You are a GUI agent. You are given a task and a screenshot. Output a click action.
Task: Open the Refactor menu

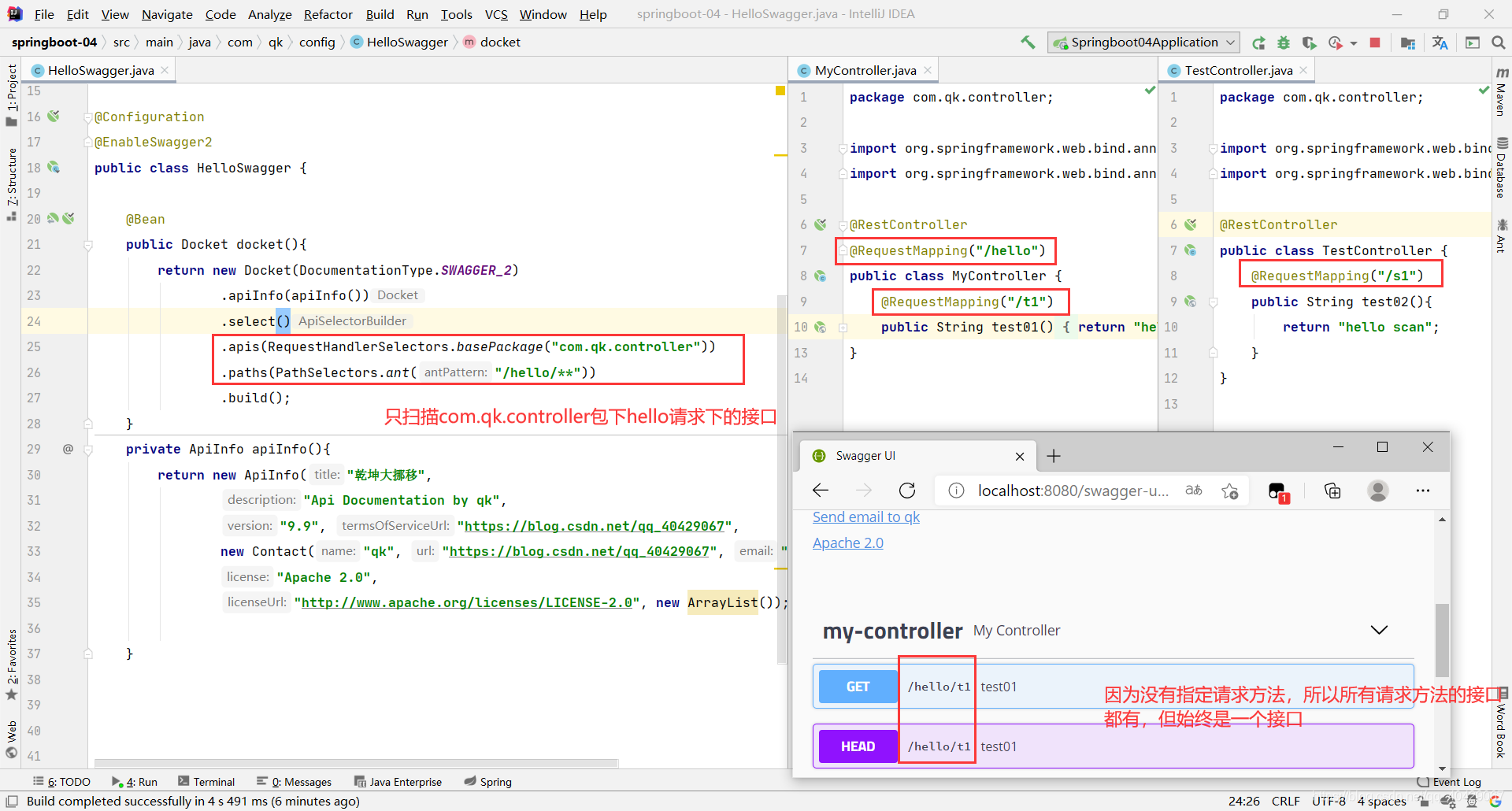tap(328, 14)
